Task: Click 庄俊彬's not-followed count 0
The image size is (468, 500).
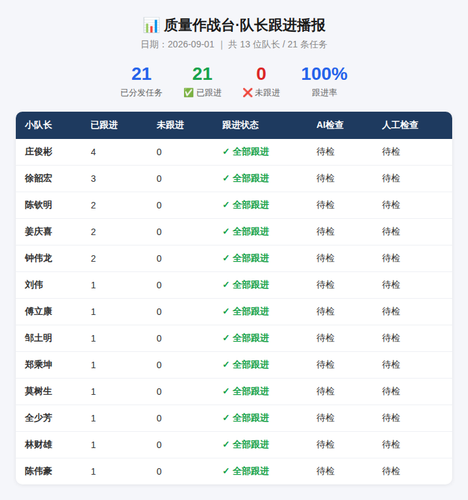Action: pos(159,152)
